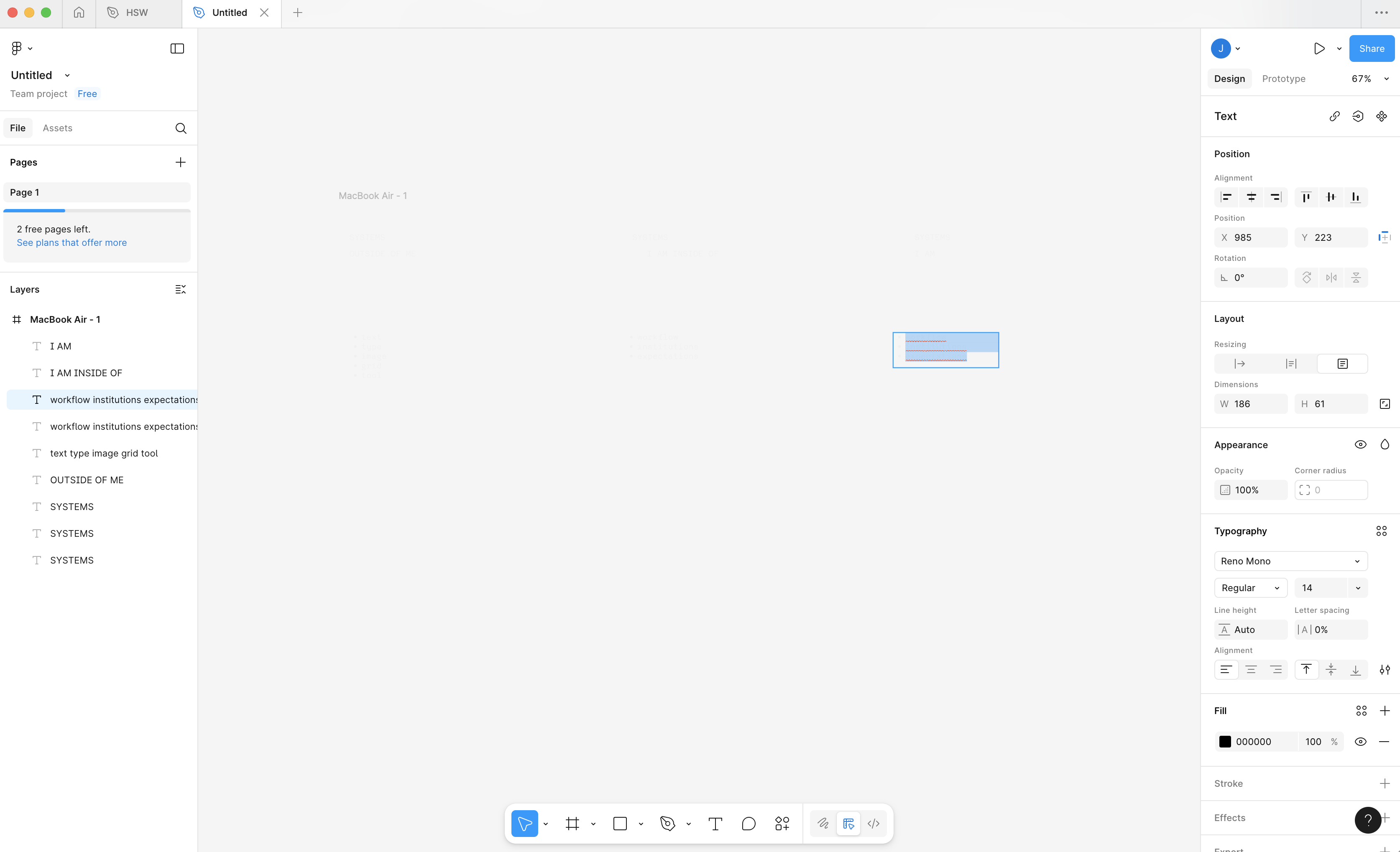
Task: Open Move tool options chevron
Action: (x=545, y=824)
